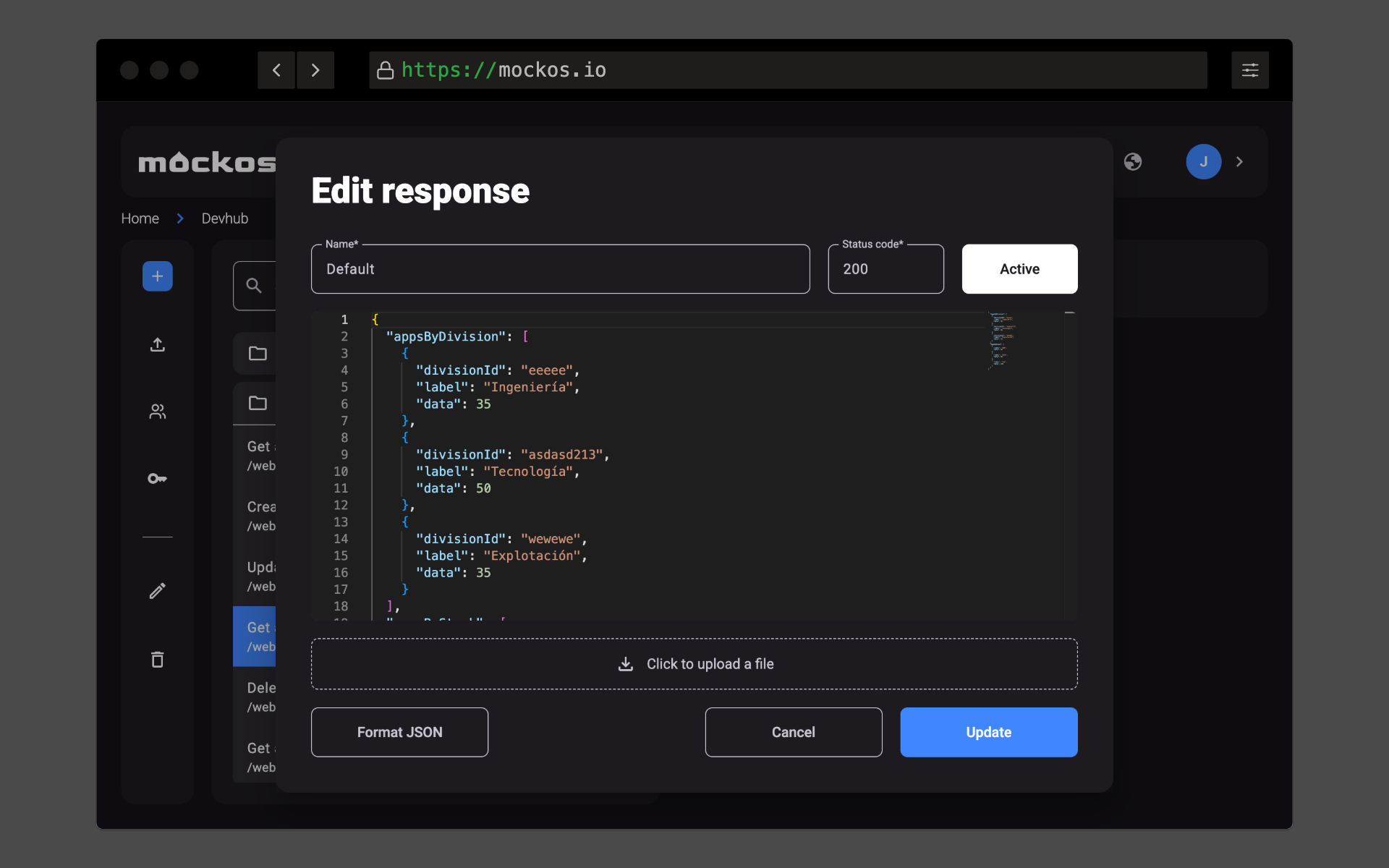Image resolution: width=1389 pixels, height=868 pixels.
Task: Toggle the Active status button
Action: 1019,269
